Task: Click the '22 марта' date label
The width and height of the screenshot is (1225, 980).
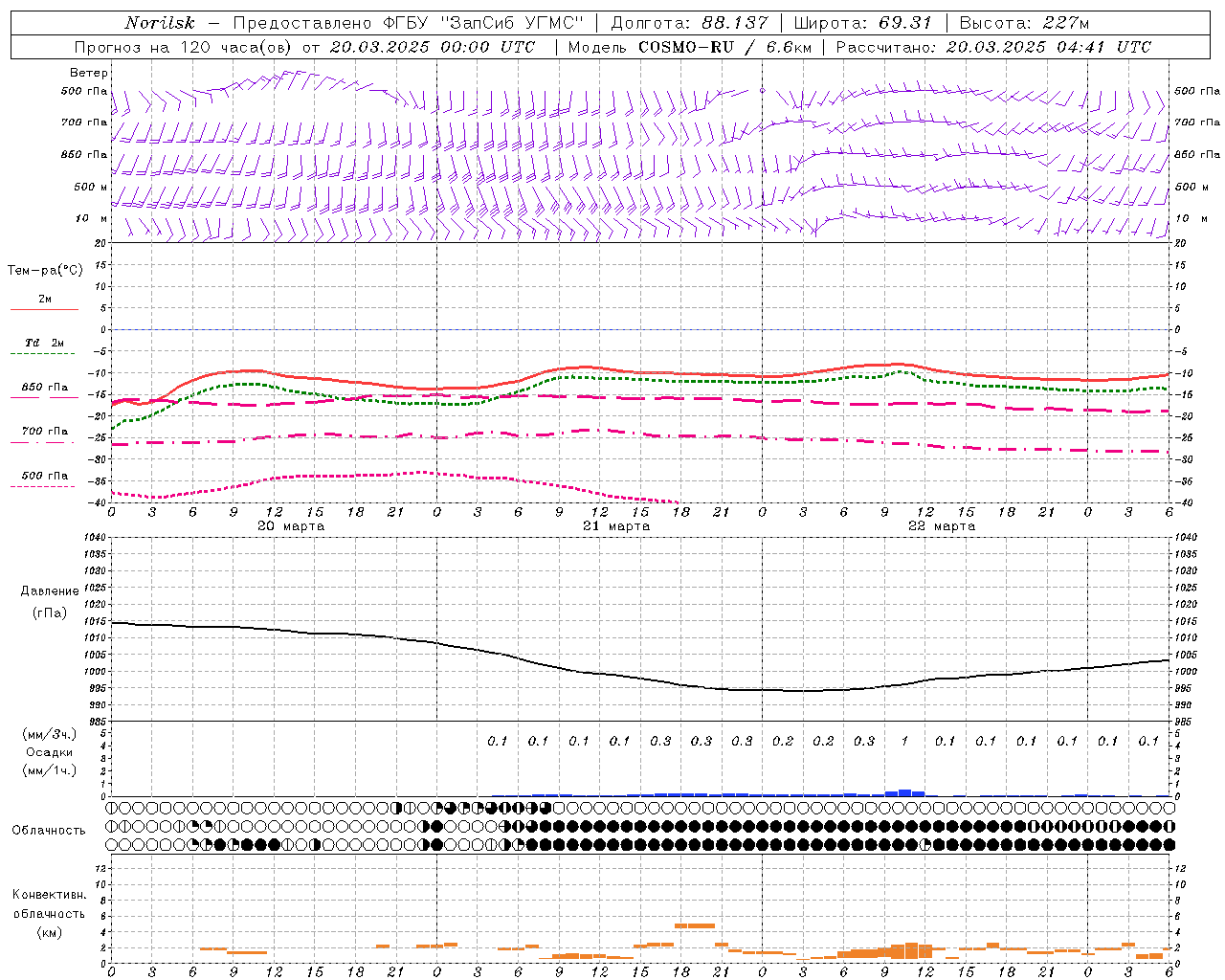Action: coord(942,526)
